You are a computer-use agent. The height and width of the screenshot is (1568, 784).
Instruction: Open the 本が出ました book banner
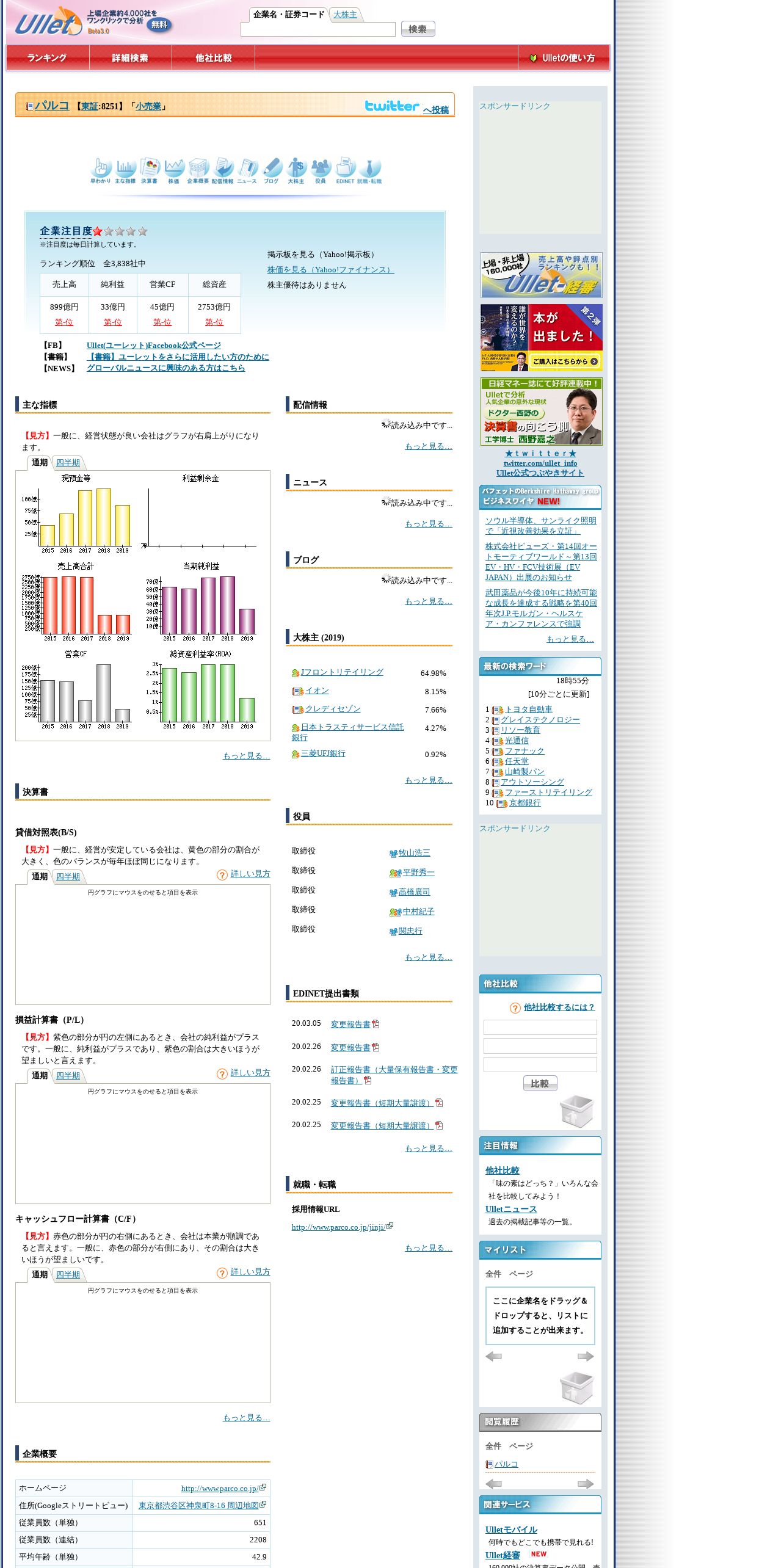point(541,338)
